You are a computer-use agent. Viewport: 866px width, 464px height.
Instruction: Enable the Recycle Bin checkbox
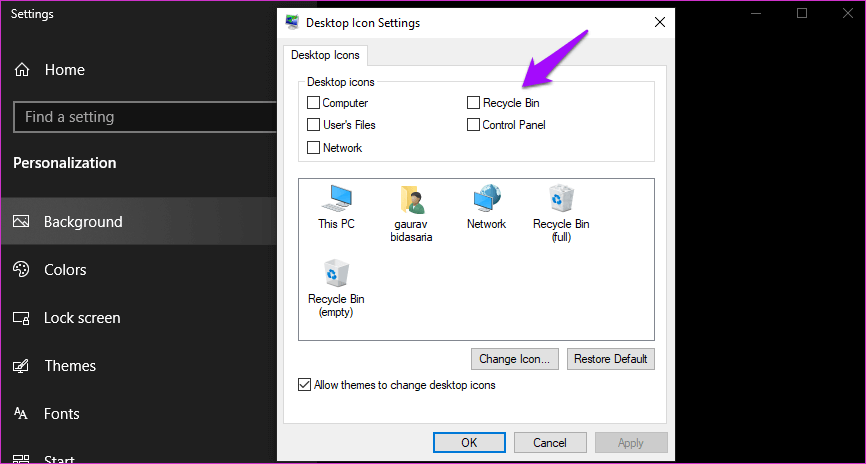(473, 103)
